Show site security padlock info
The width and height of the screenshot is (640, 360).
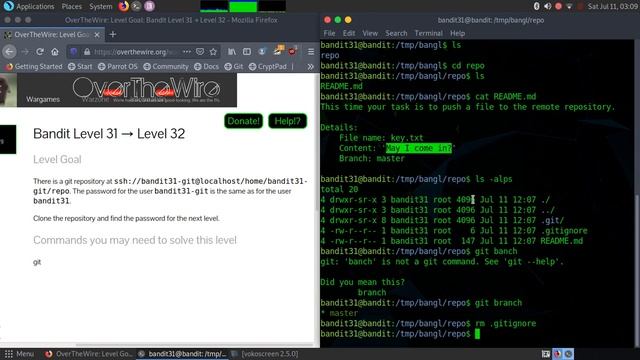coord(87,52)
